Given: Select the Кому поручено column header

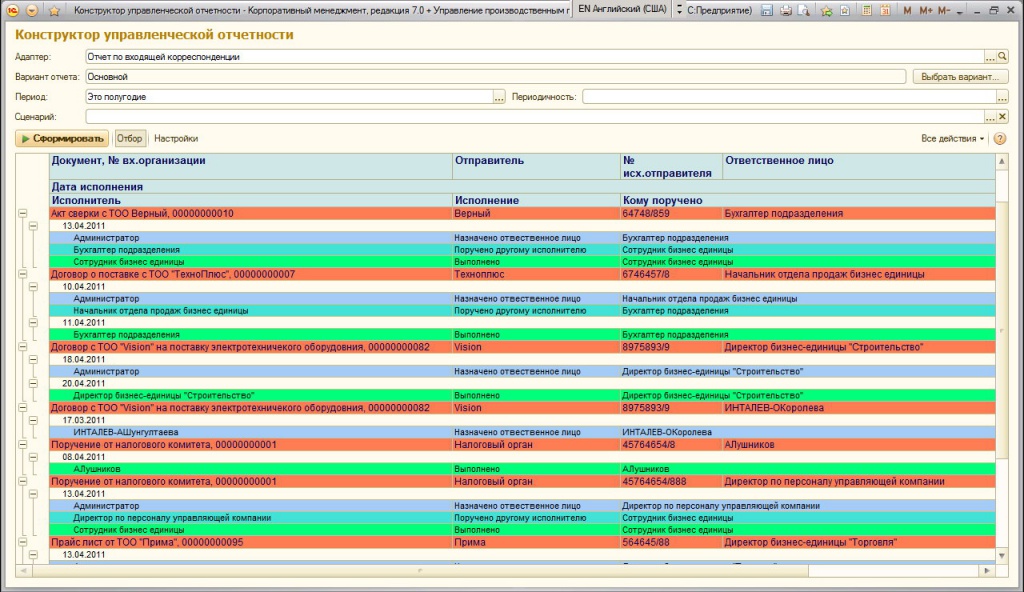Looking at the screenshot, I should click(808, 200).
